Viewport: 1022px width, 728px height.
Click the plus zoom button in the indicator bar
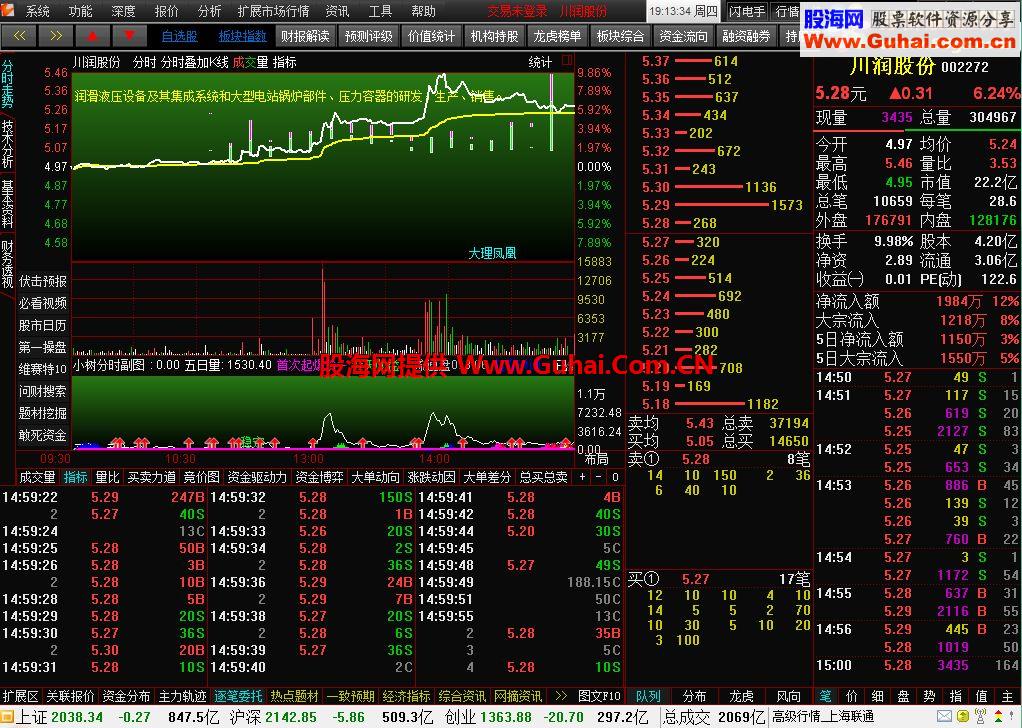tap(582, 477)
